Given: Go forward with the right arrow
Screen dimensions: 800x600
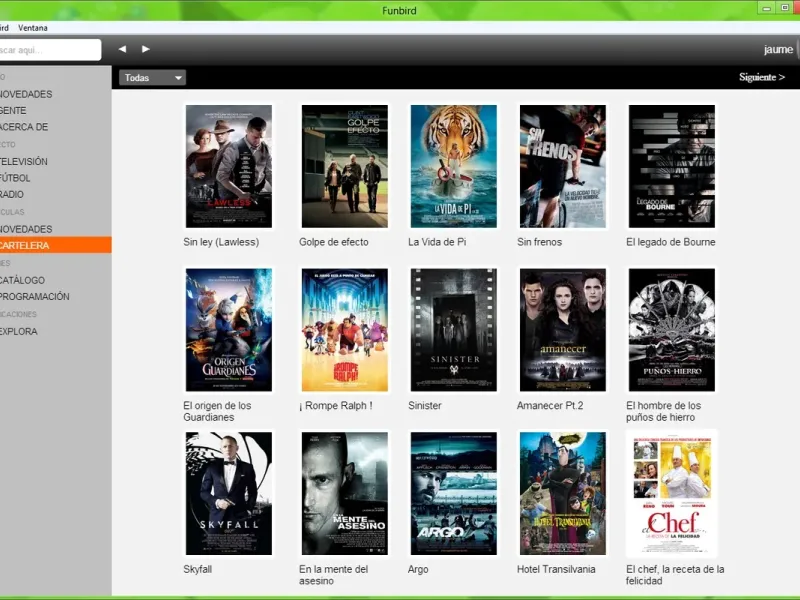Looking at the screenshot, I should coord(145,49).
